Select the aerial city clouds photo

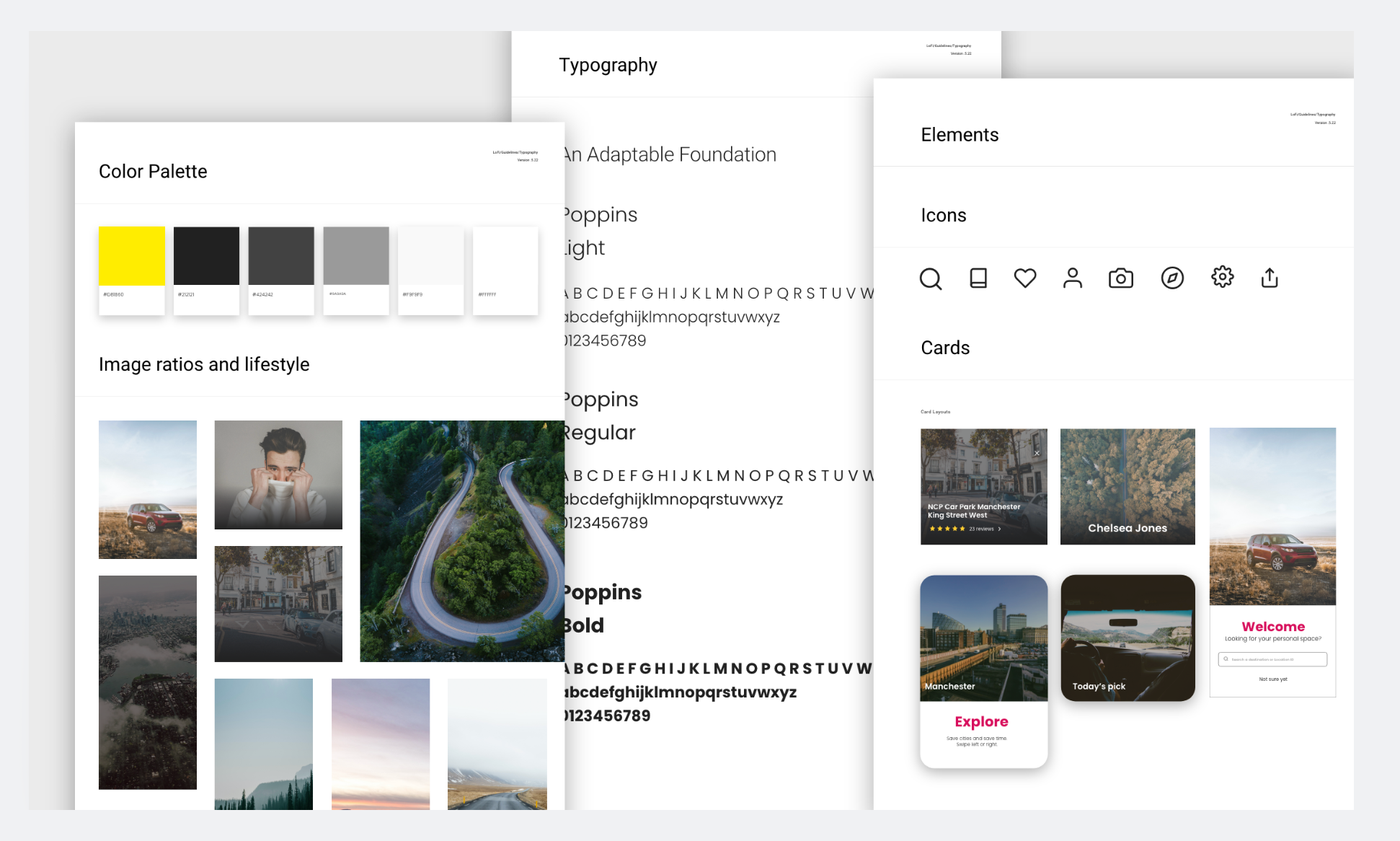pyautogui.click(x=148, y=682)
